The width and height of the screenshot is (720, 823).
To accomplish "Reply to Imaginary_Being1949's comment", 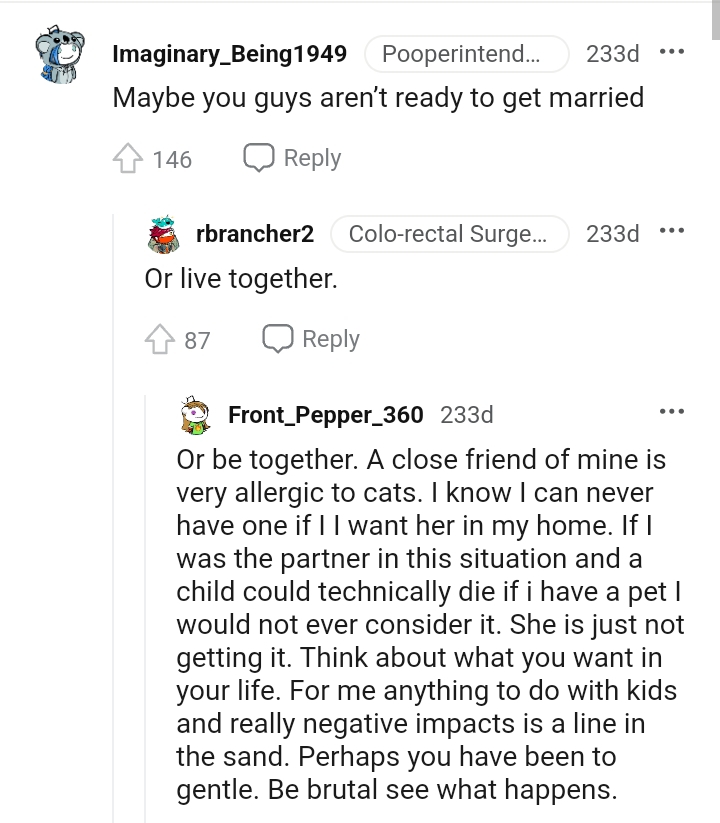I will click(x=312, y=158).
